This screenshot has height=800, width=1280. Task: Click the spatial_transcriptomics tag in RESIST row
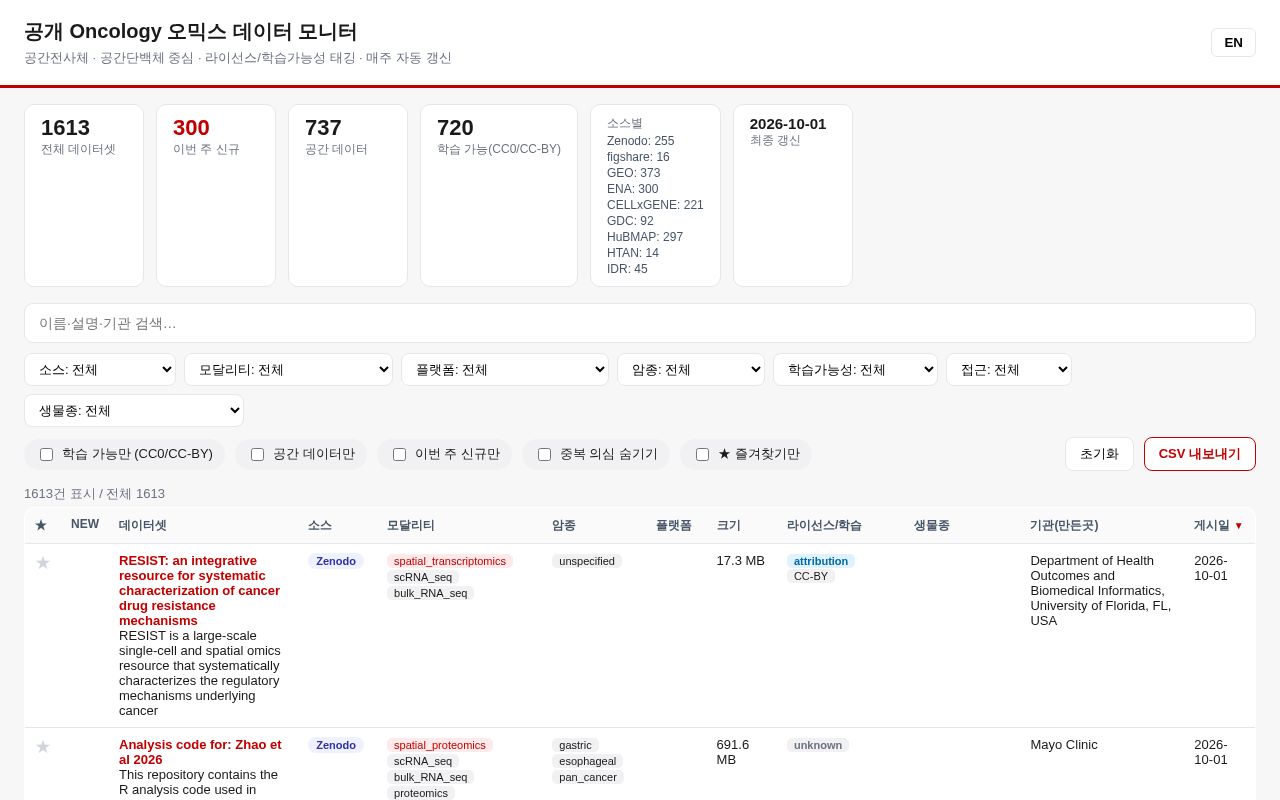point(450,561)
